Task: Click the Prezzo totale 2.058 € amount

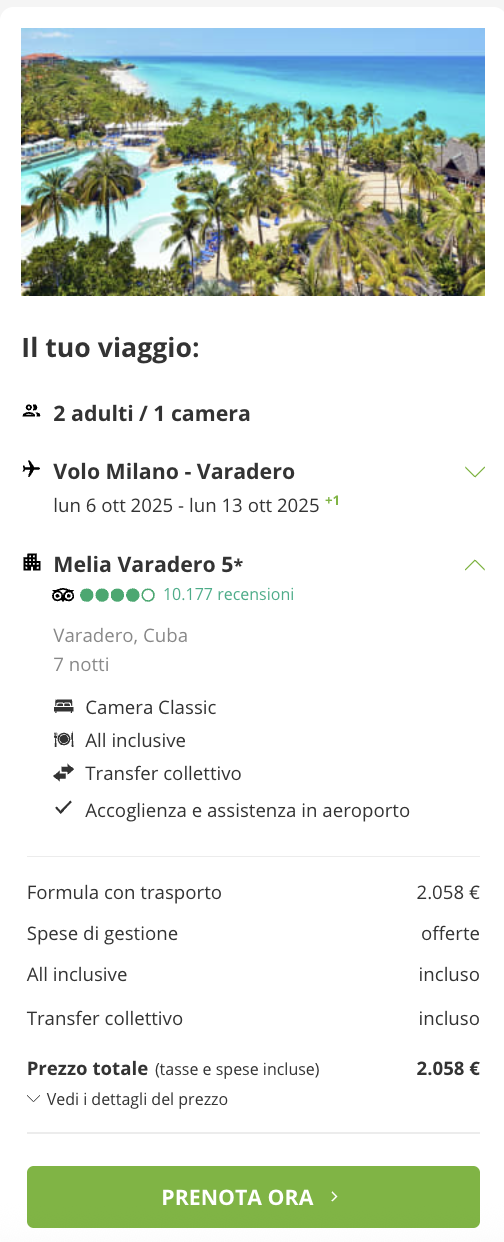Action: point(448,1068)
